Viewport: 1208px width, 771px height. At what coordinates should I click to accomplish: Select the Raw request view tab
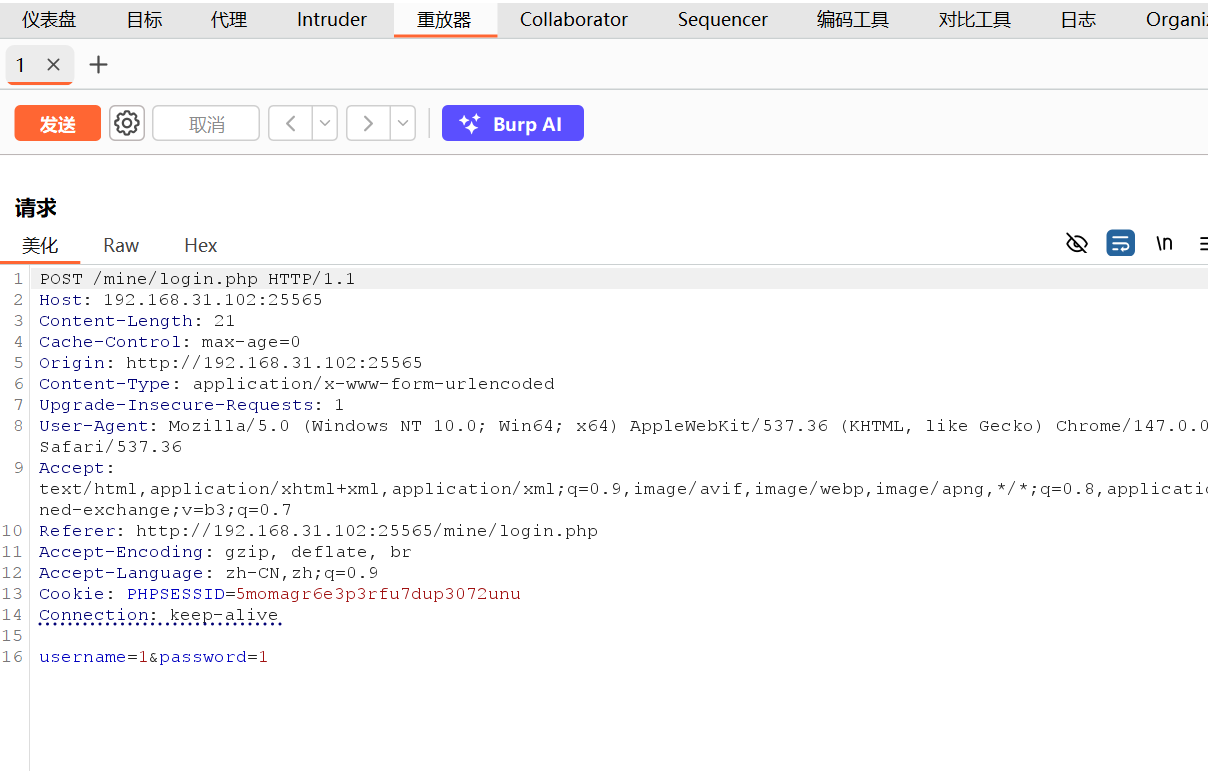click(121, 246)
